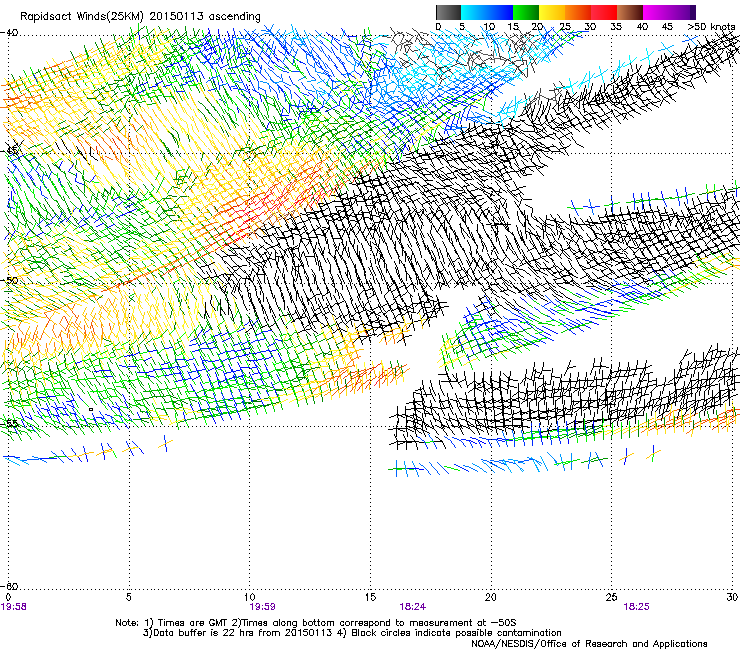Click the longitude 20 axis label
This screenshot has width=740, height=650.
point(491,597)
